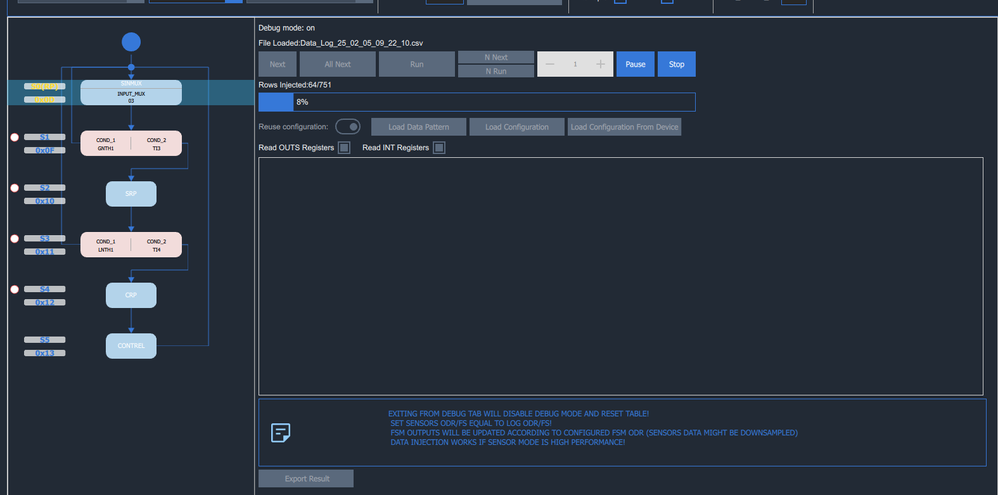
Task: Select the SRP state block
Action: [131, 193]
